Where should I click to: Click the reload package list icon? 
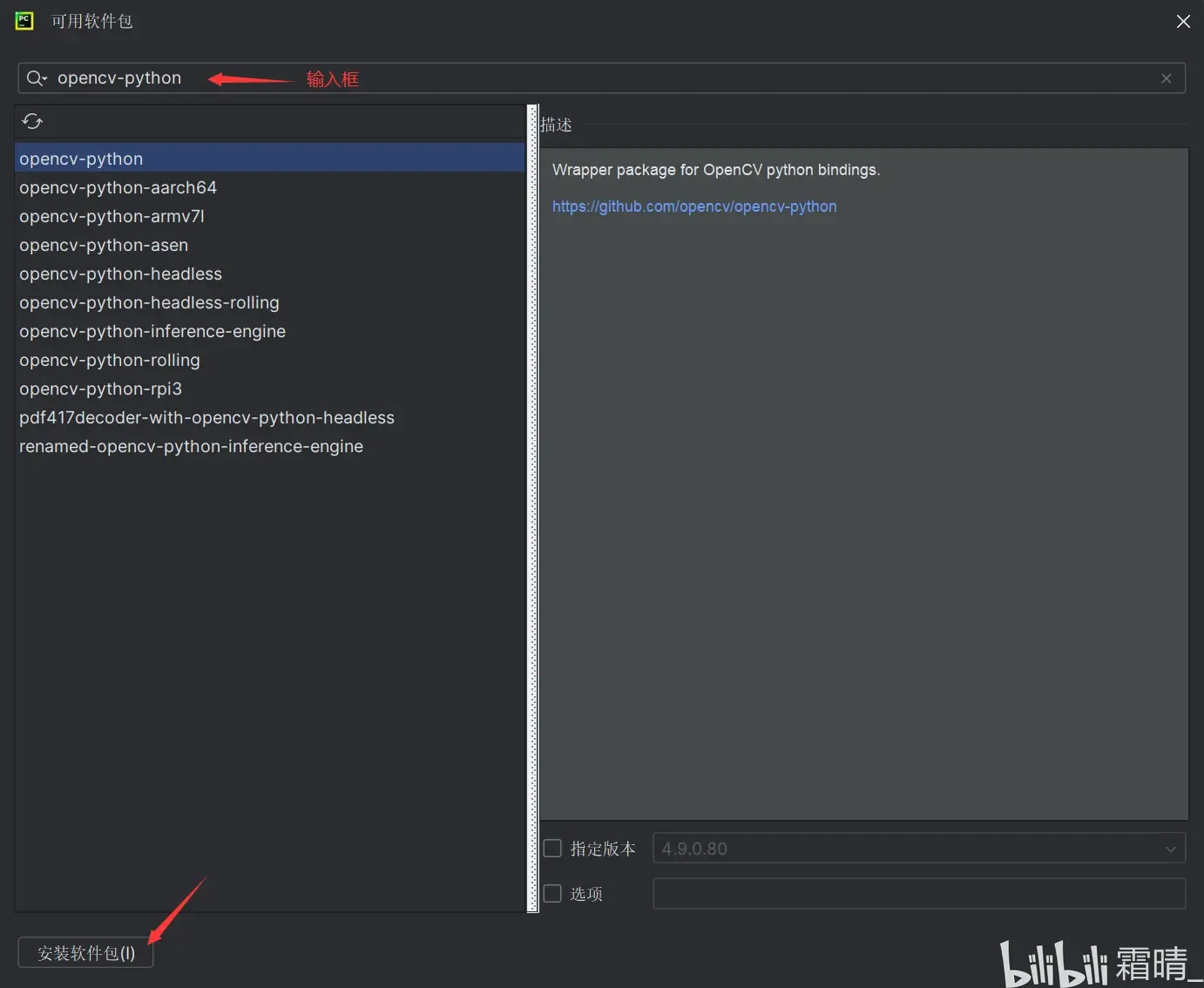pos(32,121)
